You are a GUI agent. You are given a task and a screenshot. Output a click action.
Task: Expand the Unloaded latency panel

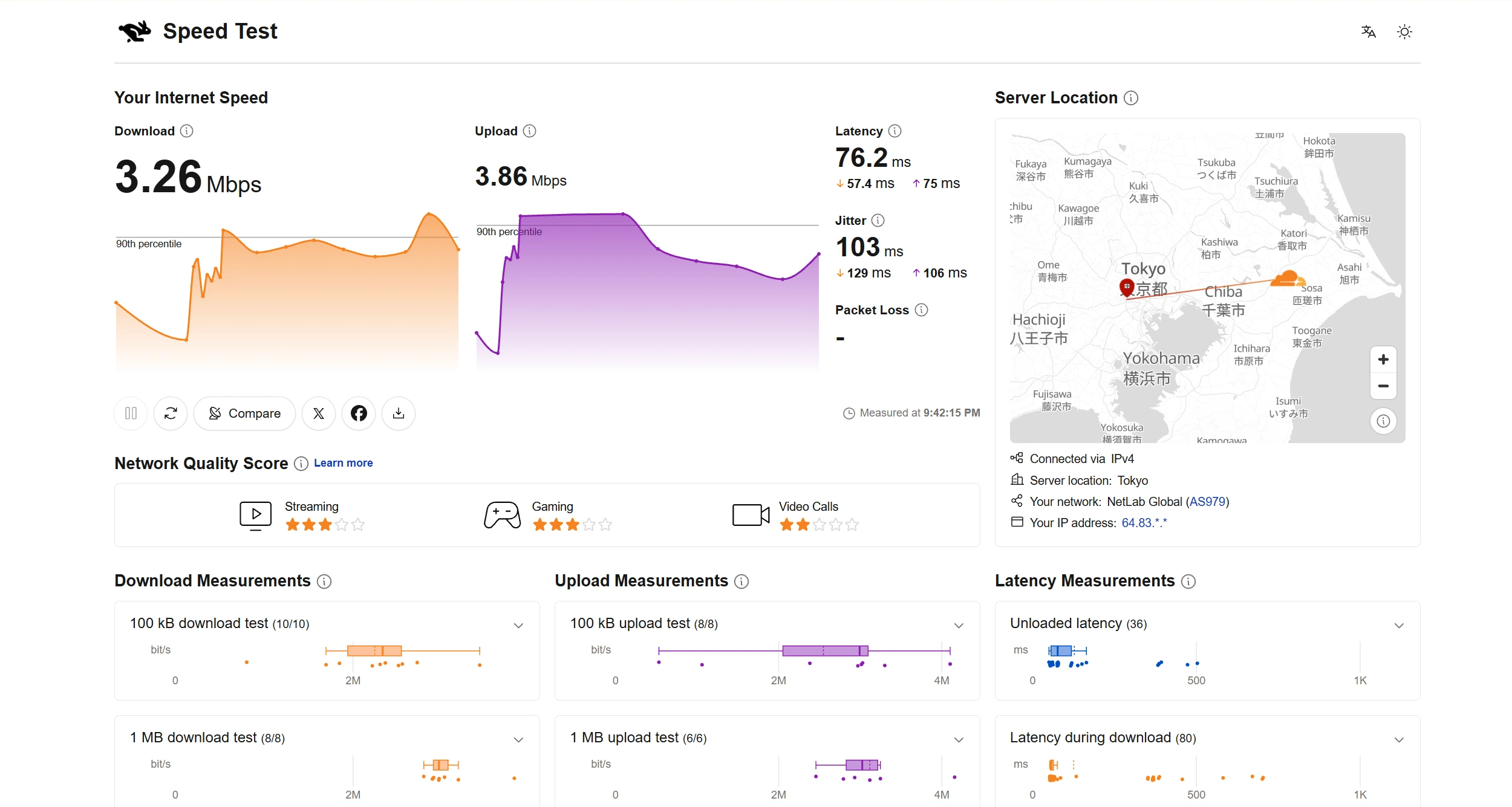(x=1399, y=625)
